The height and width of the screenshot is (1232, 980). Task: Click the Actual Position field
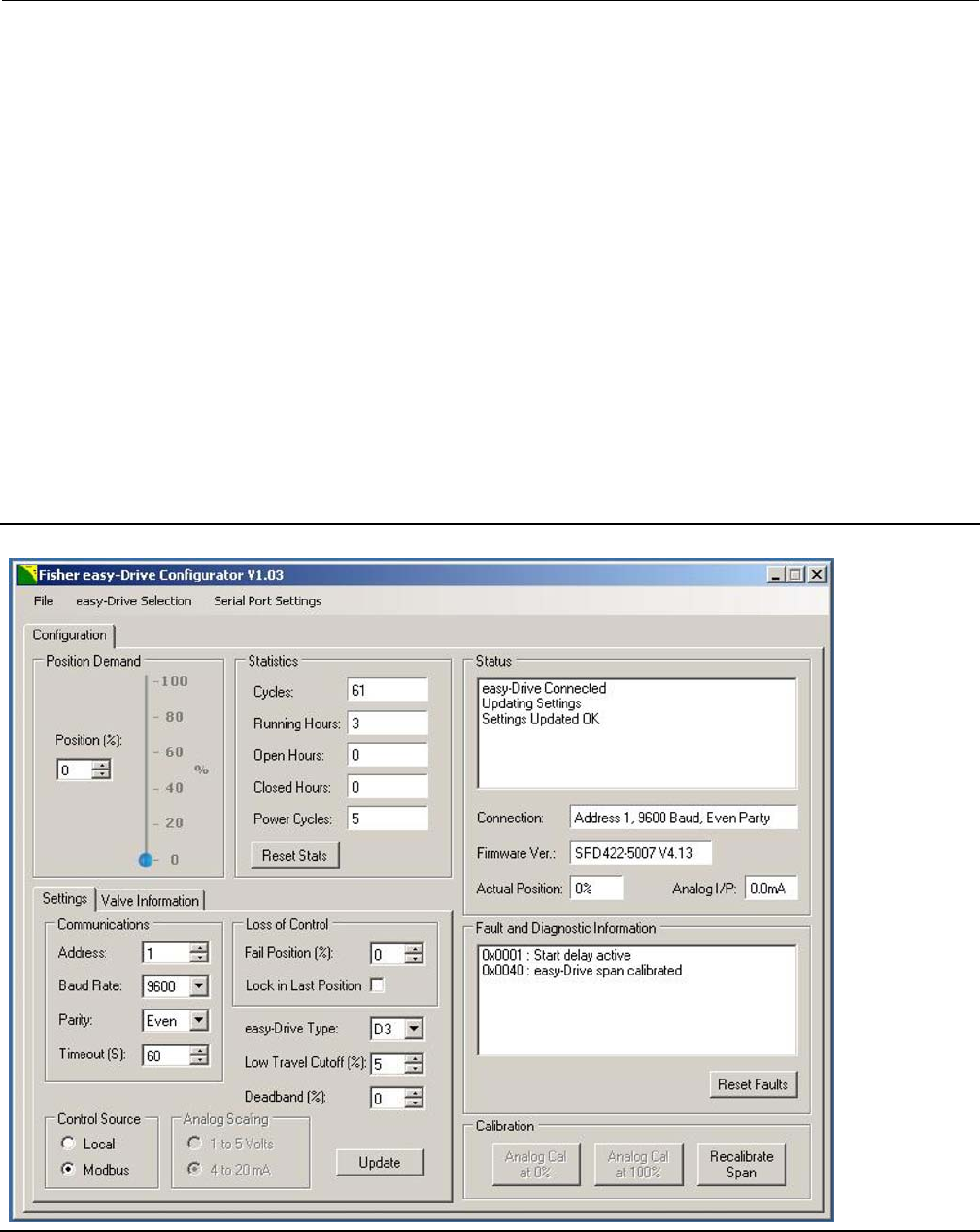[596, 889]
